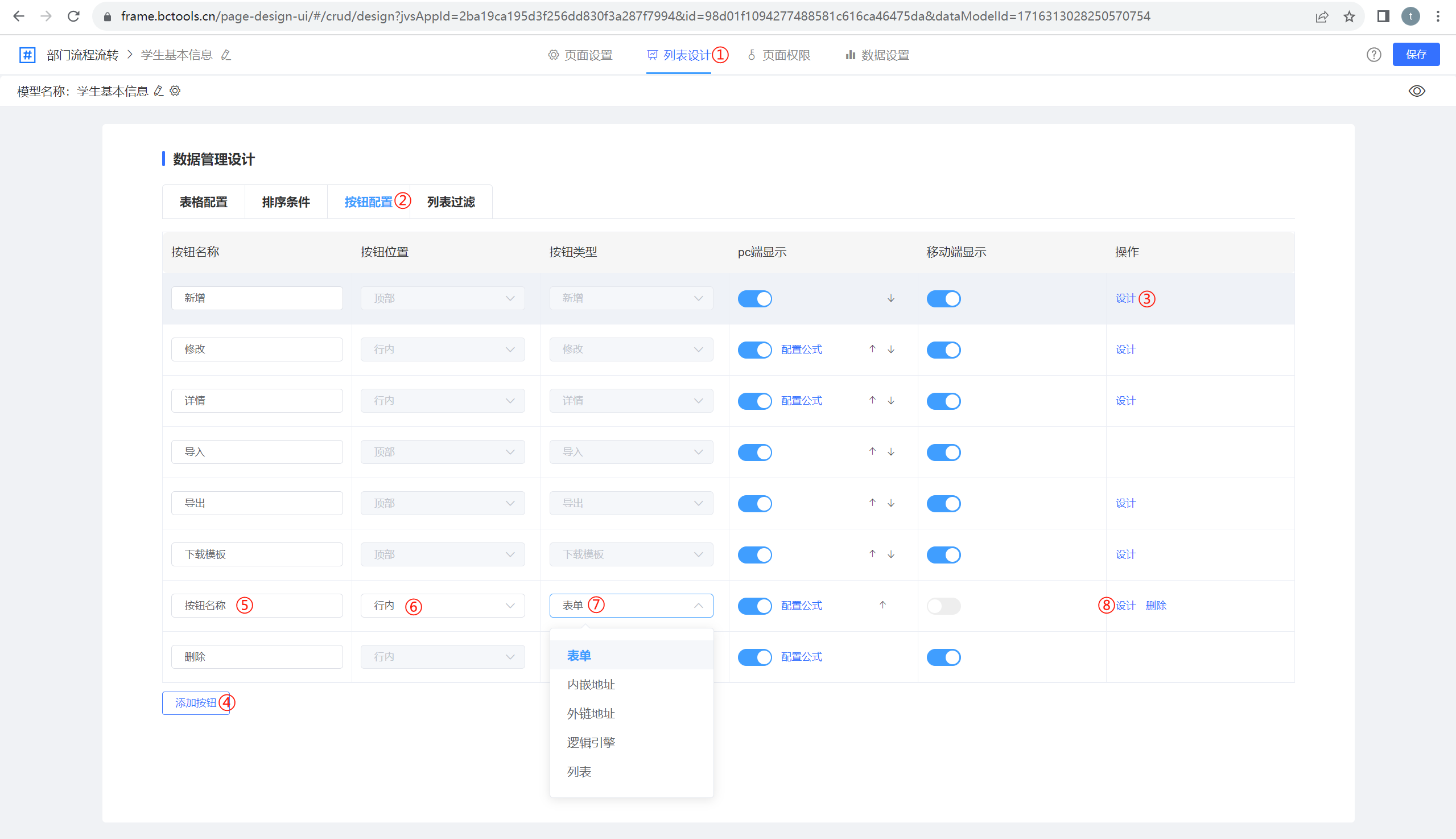Image resolution: width=1456 pixels, height=839 pixels.
Task: Click the model settings gear icon
Action: (x=175, y=91)
